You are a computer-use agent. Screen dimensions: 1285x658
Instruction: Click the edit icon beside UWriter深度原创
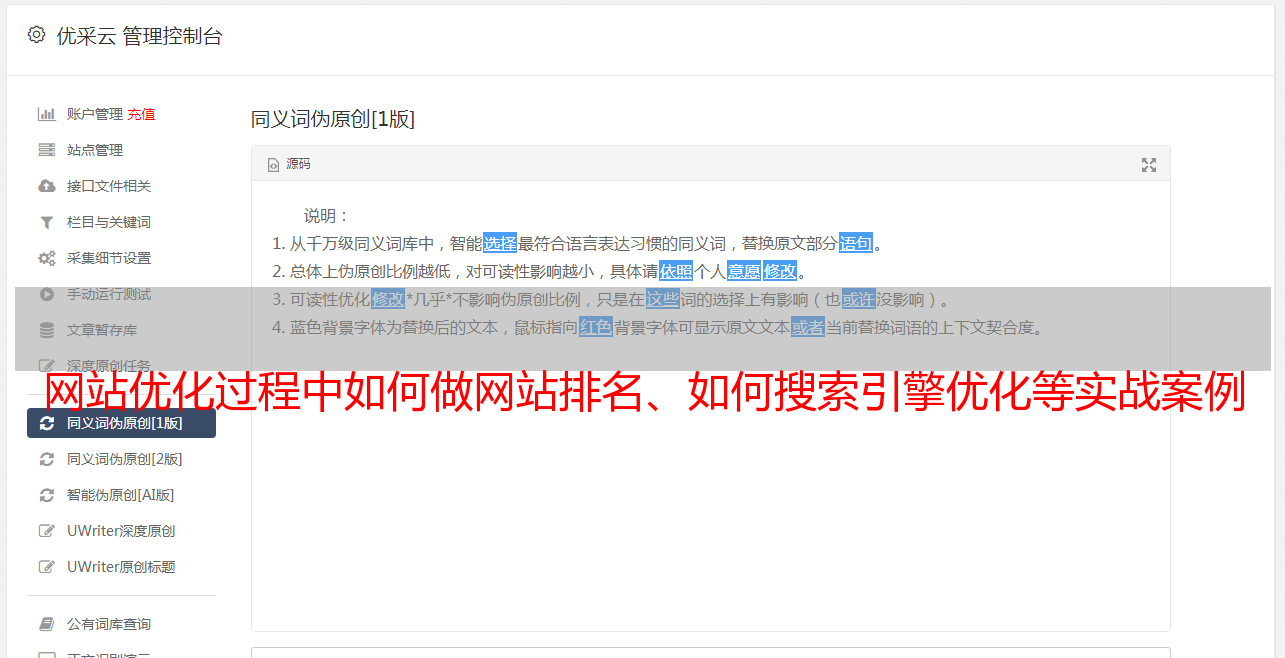pos(46,531)
